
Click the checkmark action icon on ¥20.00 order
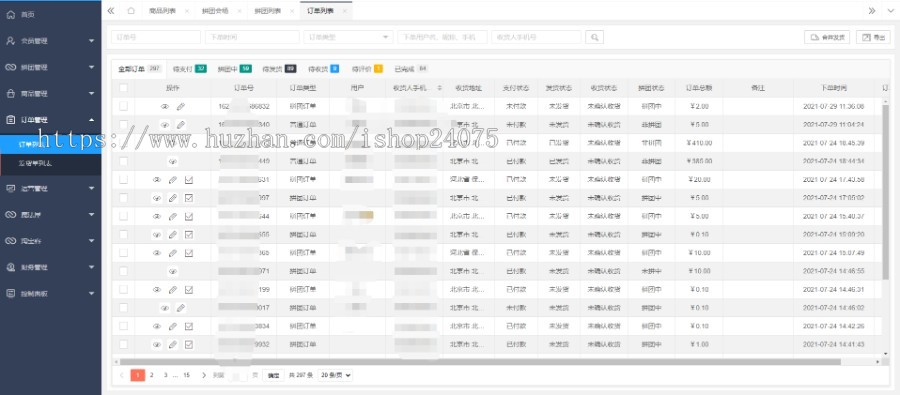pos(189,180)
